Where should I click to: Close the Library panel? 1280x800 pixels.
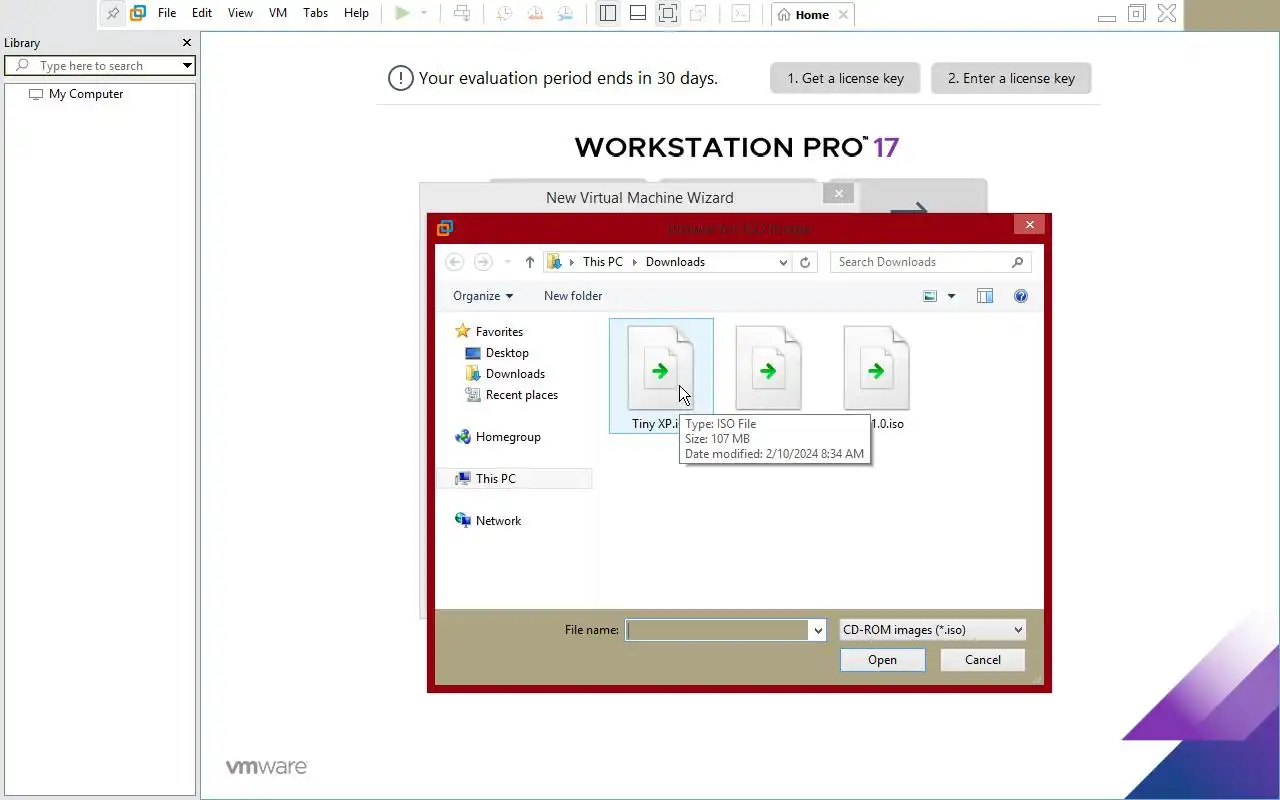186,43
